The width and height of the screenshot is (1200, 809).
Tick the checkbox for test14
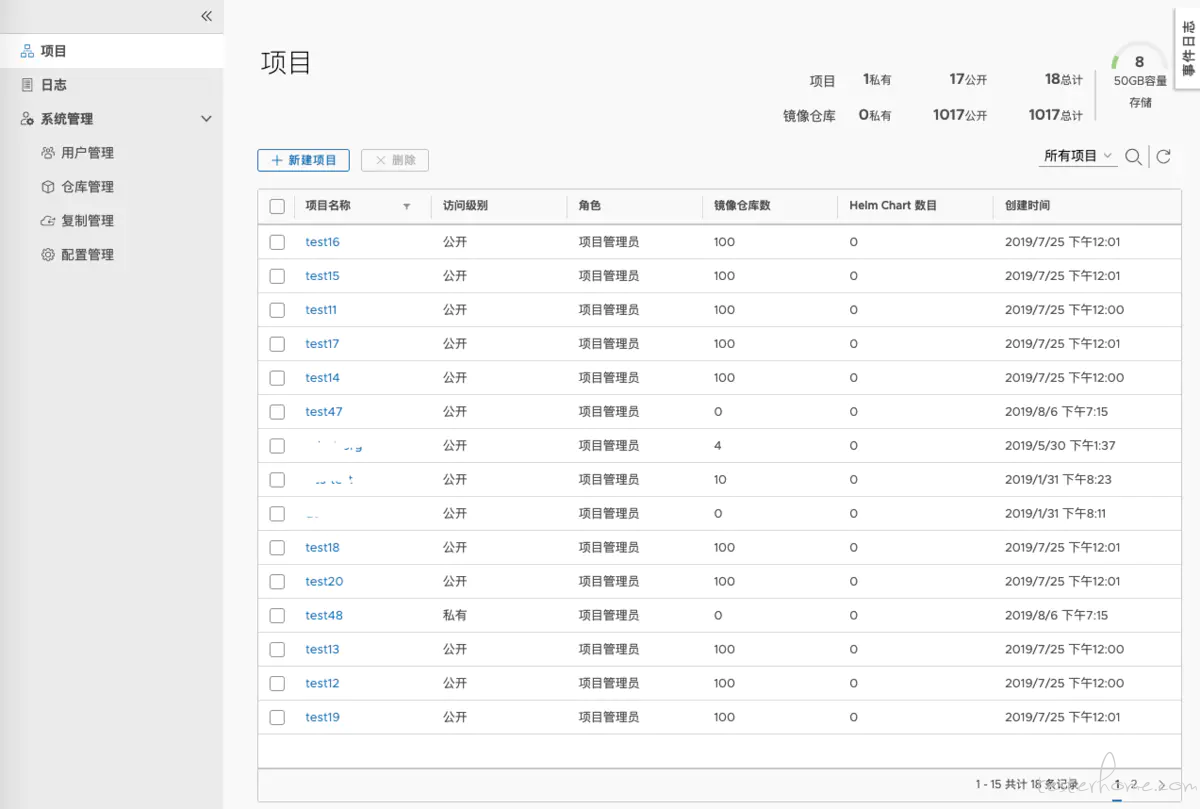click(x=277, y=378)
